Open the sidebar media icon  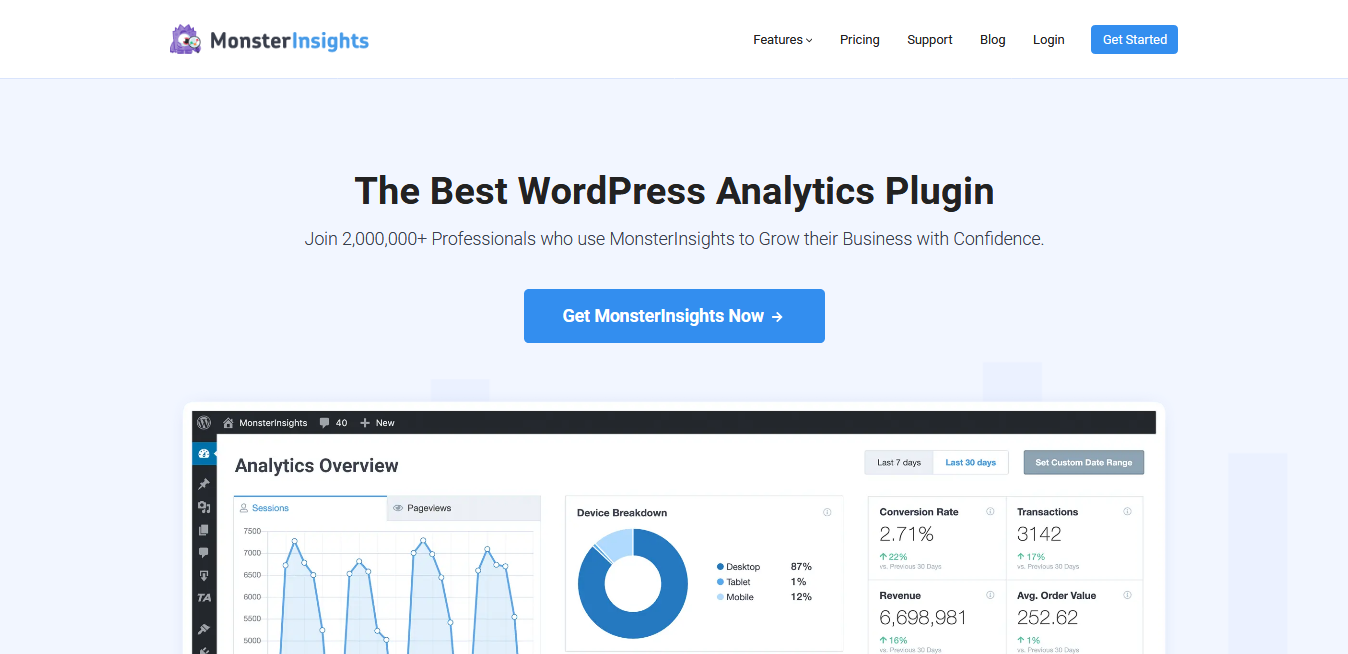[x=204, y=507]
